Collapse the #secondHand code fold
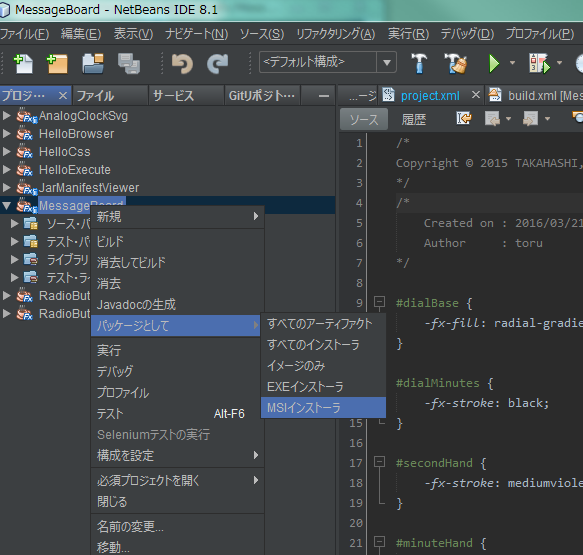The image size is (583, 555). (x=379, y=461)
